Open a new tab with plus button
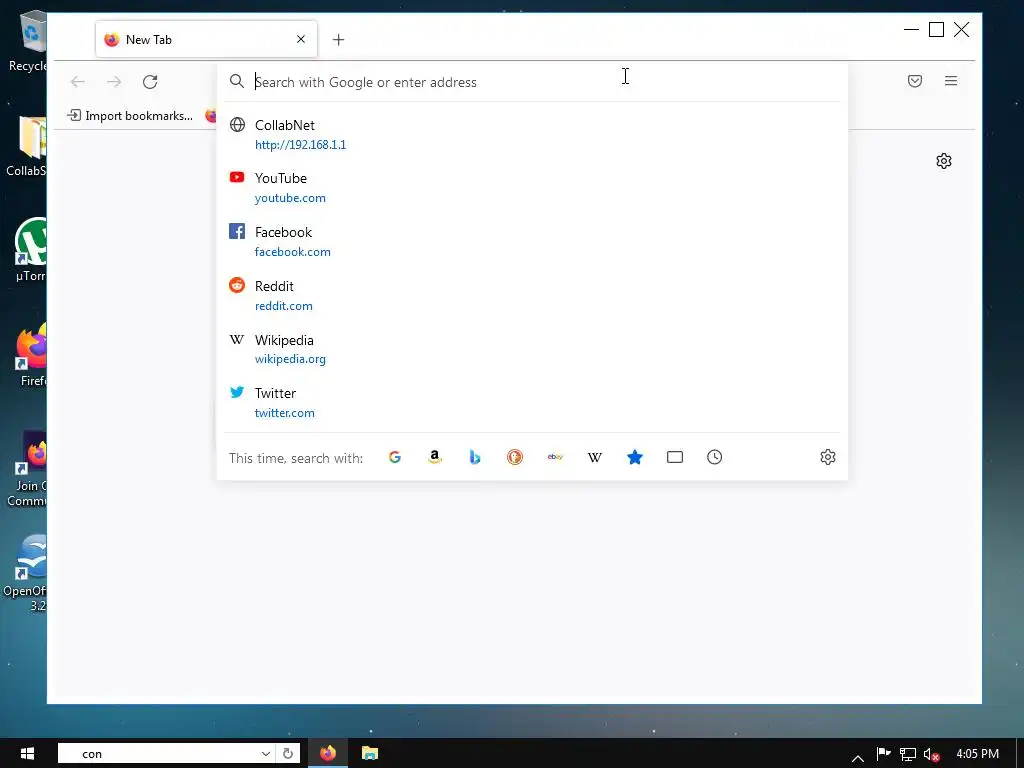This screenshot has width=1024, height=768. tap(338, 40)
